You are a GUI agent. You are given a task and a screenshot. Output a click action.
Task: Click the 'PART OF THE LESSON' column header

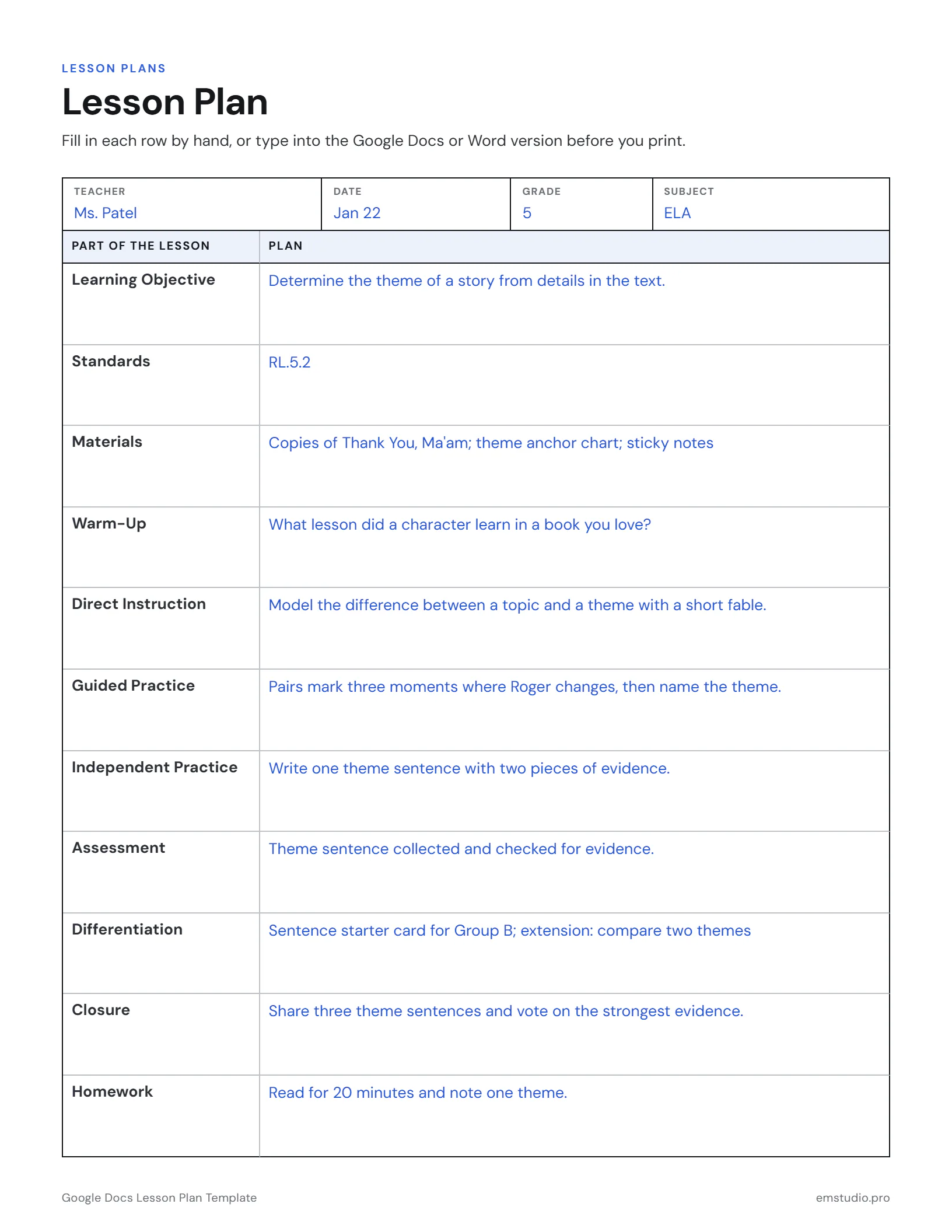click(141, 246)
